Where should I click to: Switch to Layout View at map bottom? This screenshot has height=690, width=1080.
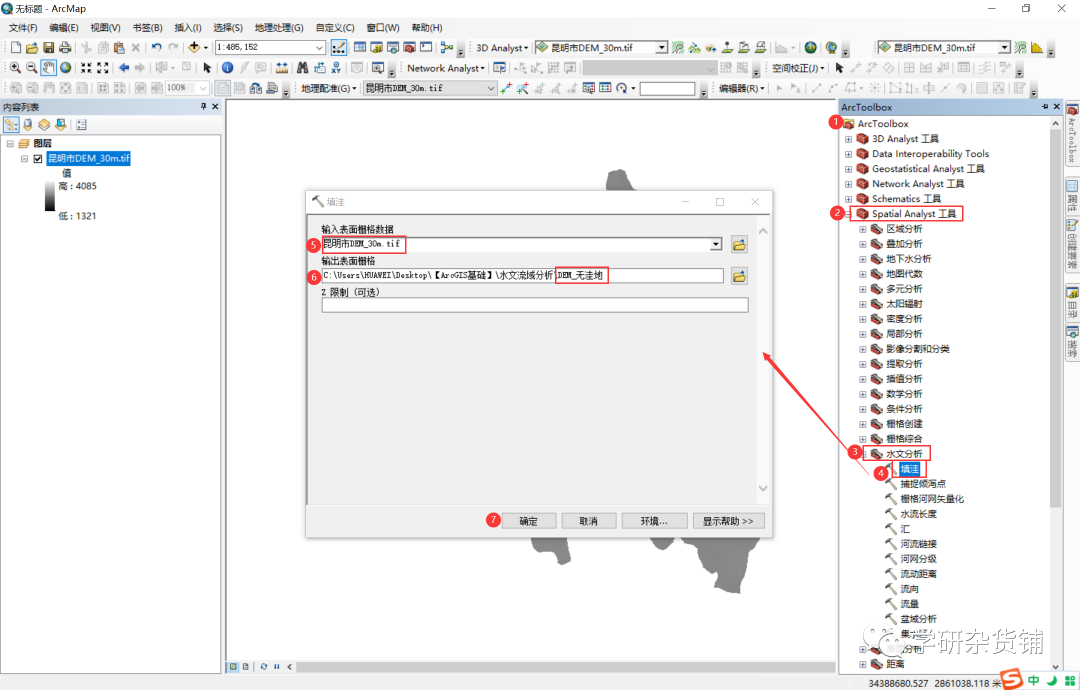(x=245, y=667)
